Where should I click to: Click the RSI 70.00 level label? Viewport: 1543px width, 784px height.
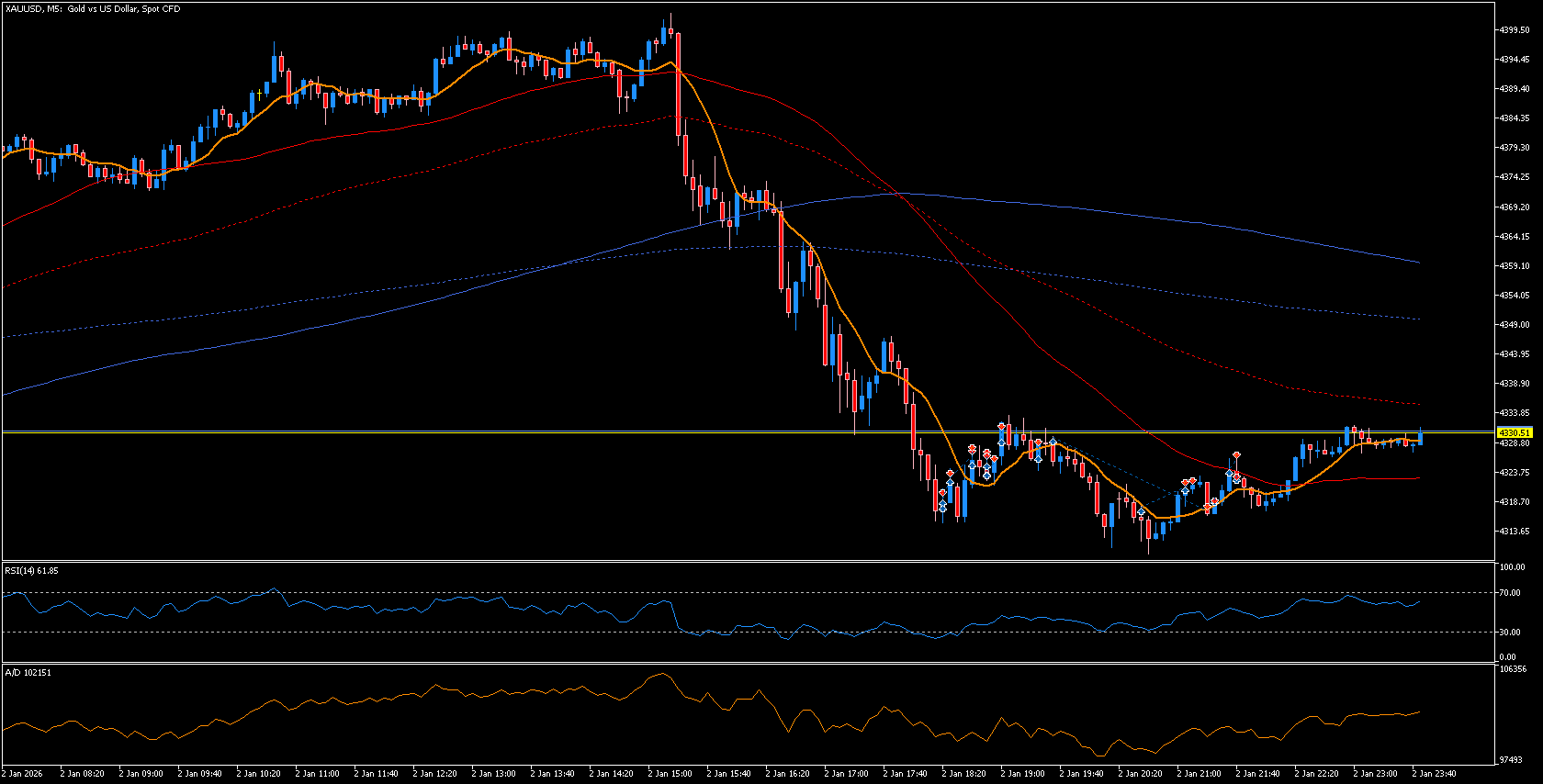coord(1509,593)
